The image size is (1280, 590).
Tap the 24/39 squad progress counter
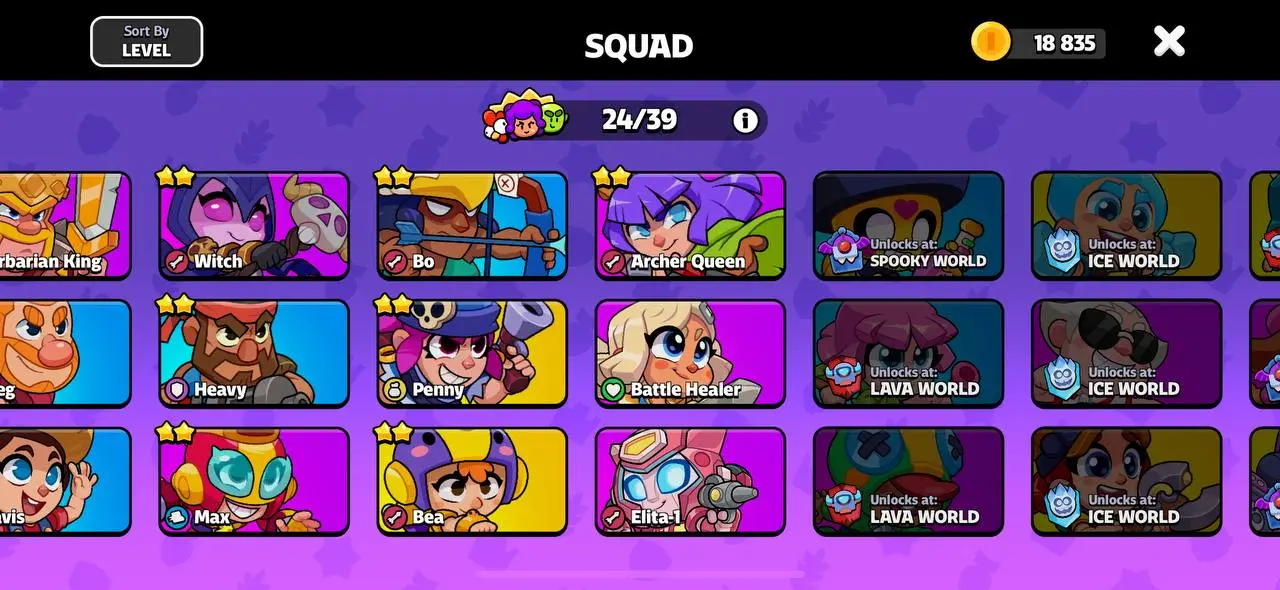(639, 120)
